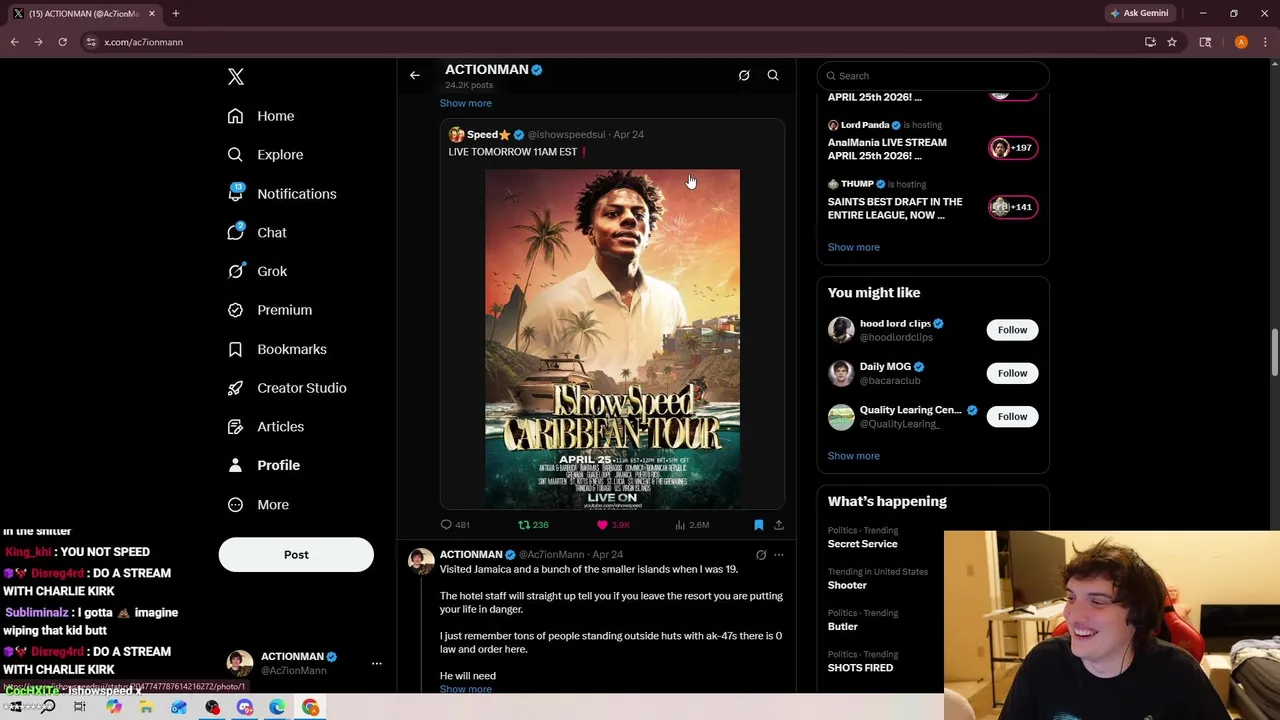Join the +197 listeners space

[1012, 148]
